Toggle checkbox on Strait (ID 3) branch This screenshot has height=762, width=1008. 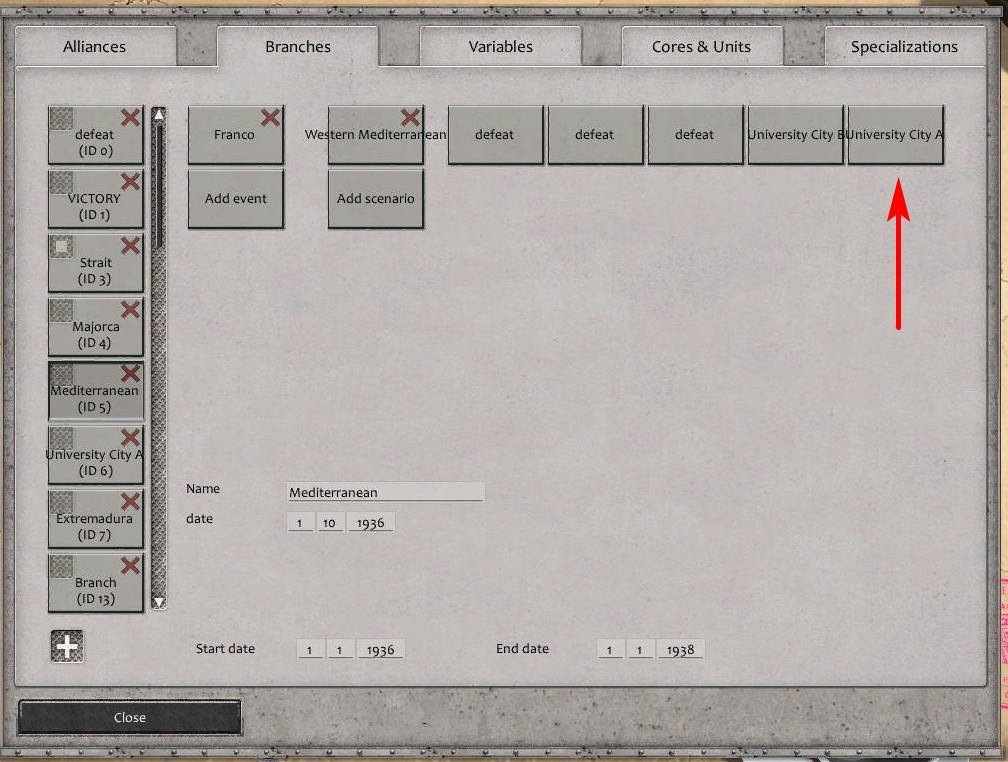tap(62, 246)
